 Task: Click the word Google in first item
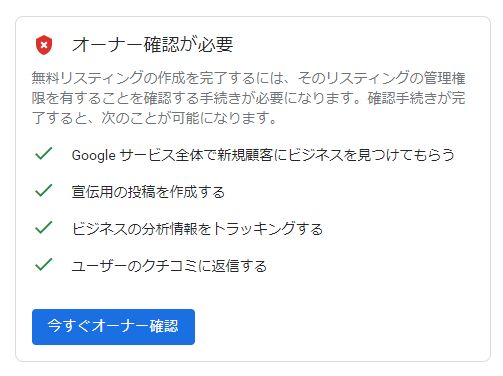pos(94,156)
